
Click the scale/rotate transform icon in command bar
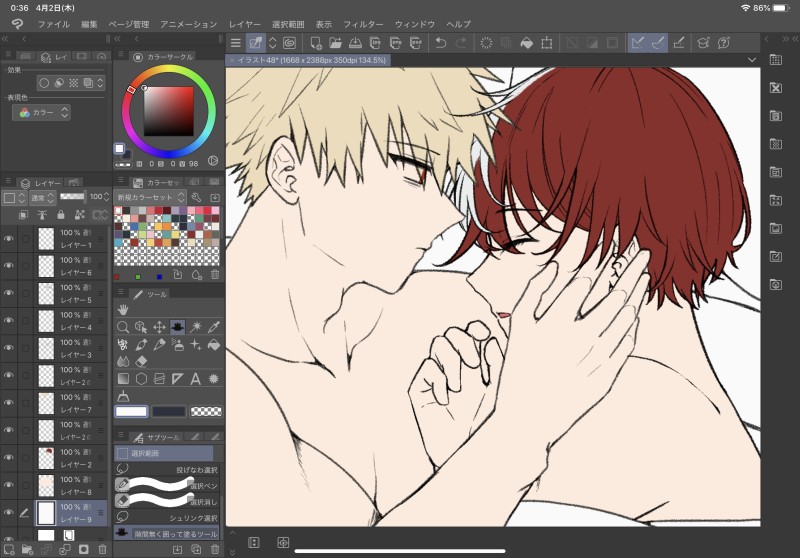tap(546, 43)
